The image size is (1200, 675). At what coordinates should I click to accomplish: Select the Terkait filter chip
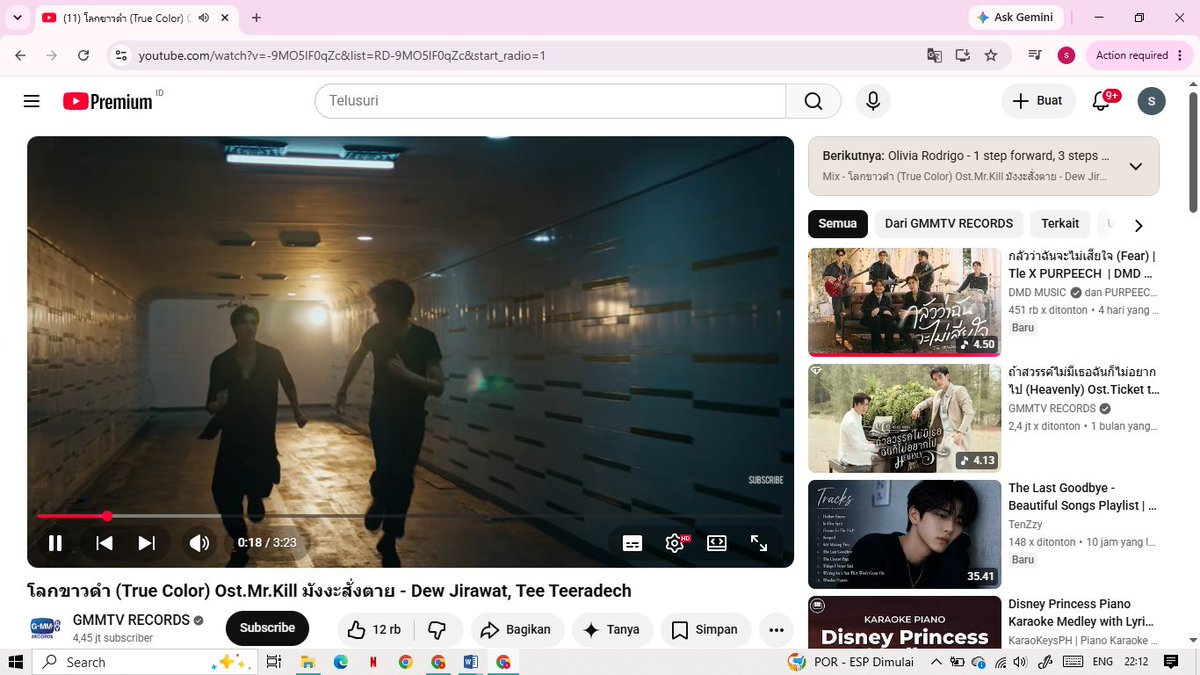click(1060, 224)
